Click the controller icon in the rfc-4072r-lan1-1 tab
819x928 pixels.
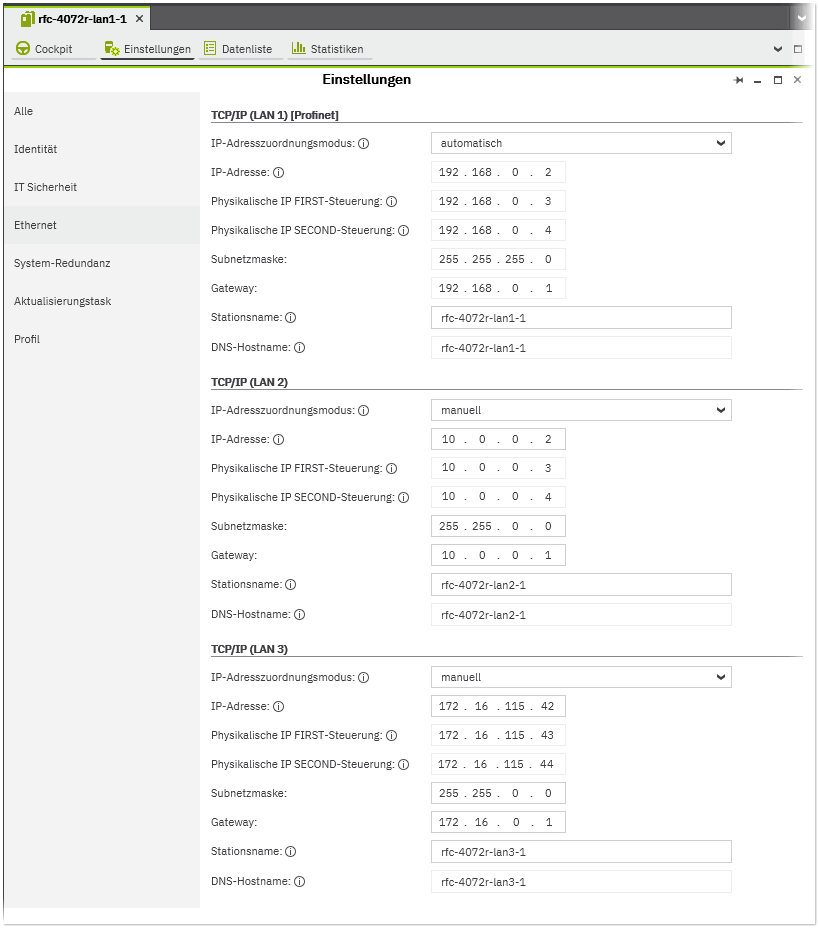click(28, 19)
